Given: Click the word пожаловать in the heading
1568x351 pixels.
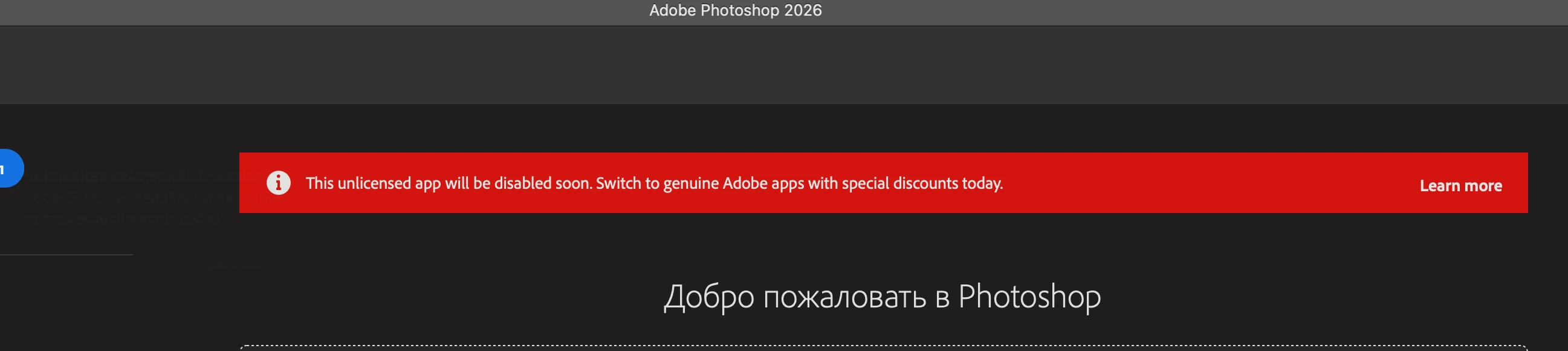Looking at the screenshot, I should tap(844, 298).
